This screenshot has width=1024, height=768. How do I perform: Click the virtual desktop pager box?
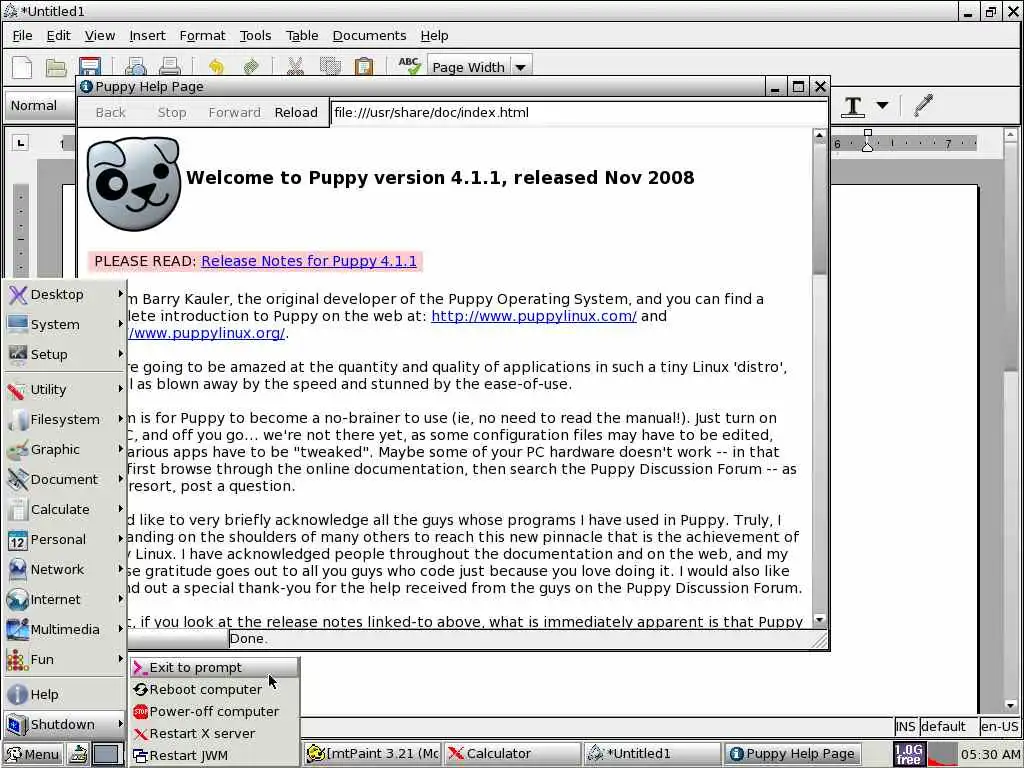[x=106, y=754]
